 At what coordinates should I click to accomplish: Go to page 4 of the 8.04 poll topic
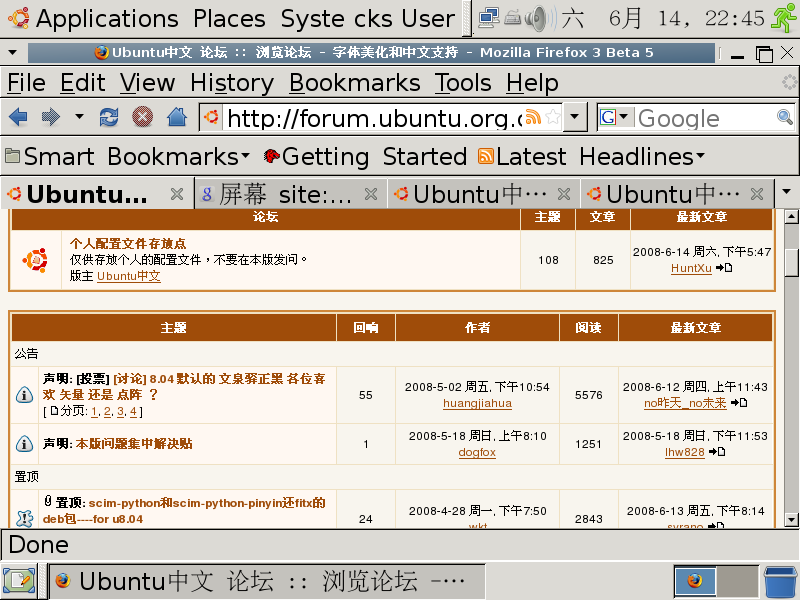pos(133,411)
